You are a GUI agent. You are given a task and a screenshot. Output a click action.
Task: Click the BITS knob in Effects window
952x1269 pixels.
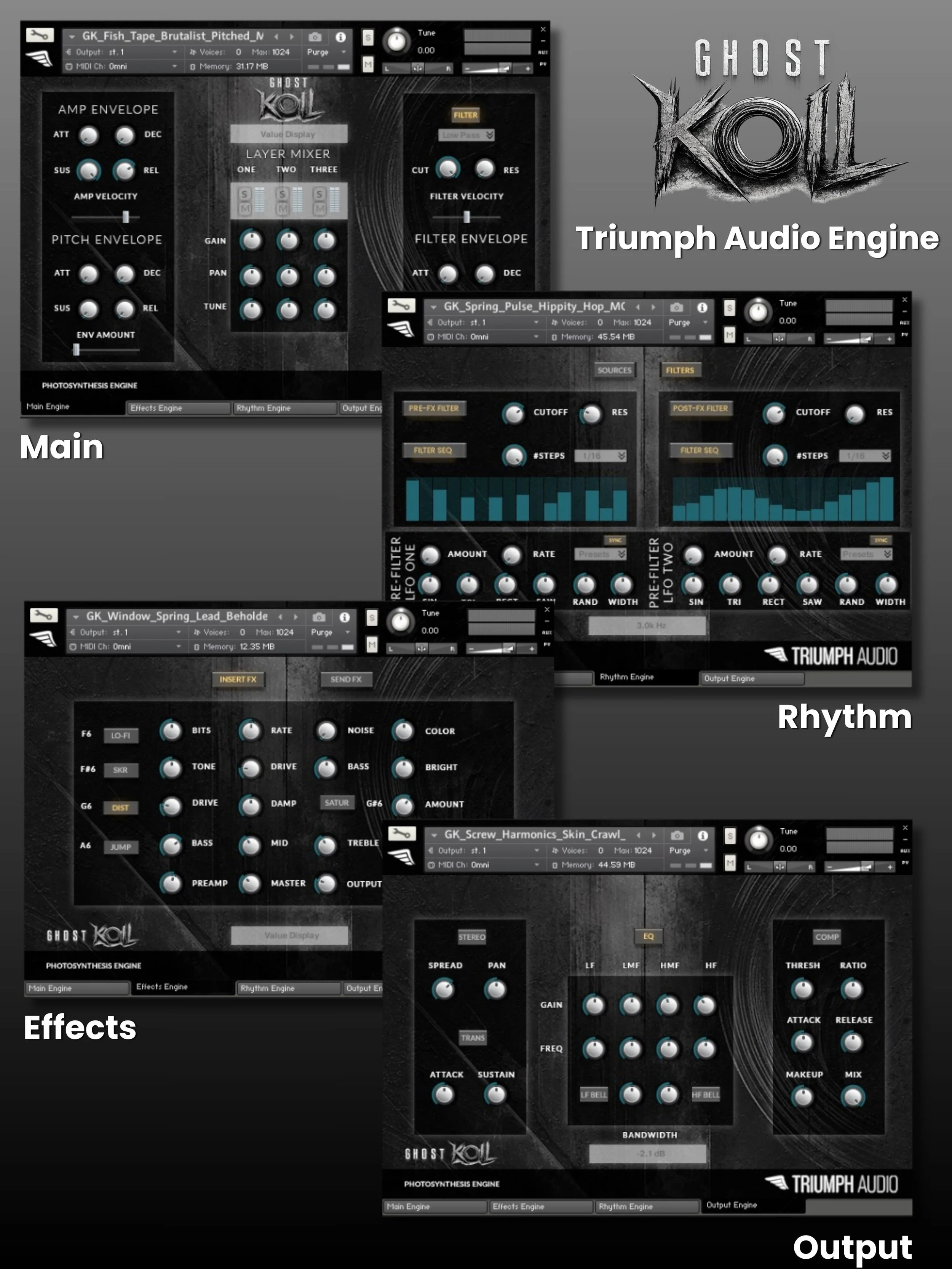pos(171,731)
